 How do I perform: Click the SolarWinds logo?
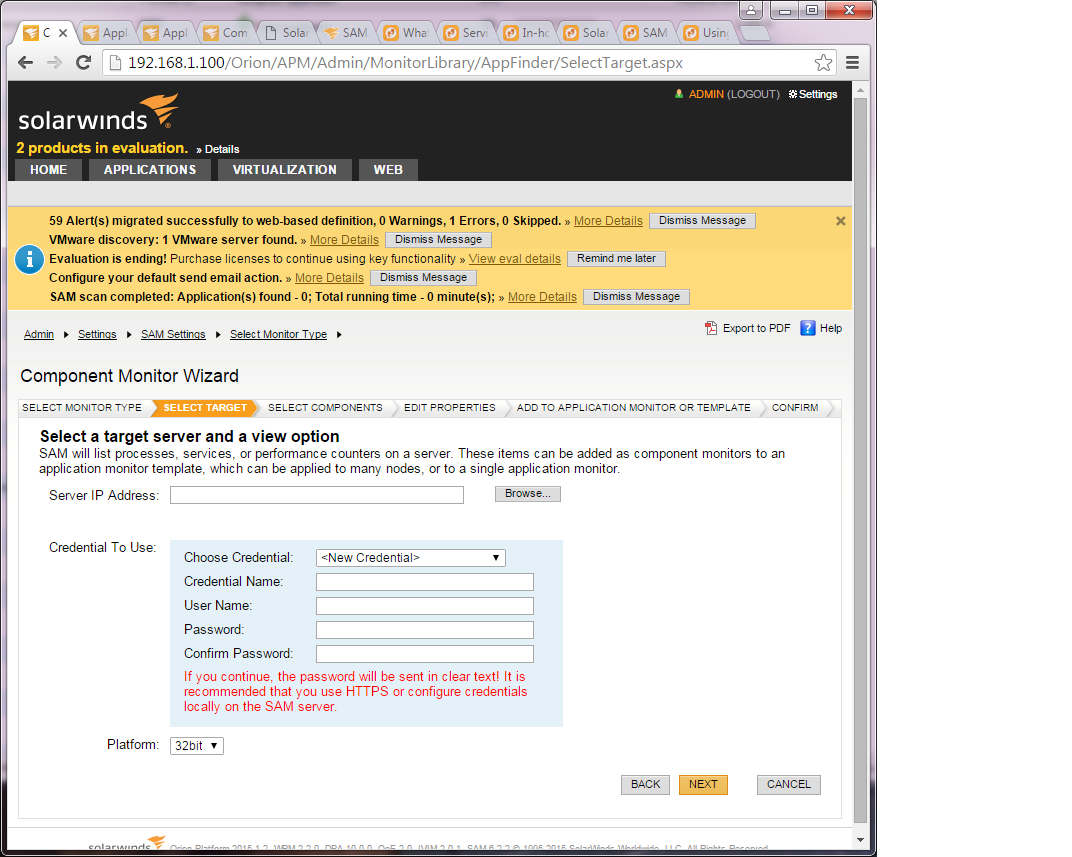point(98,113)
